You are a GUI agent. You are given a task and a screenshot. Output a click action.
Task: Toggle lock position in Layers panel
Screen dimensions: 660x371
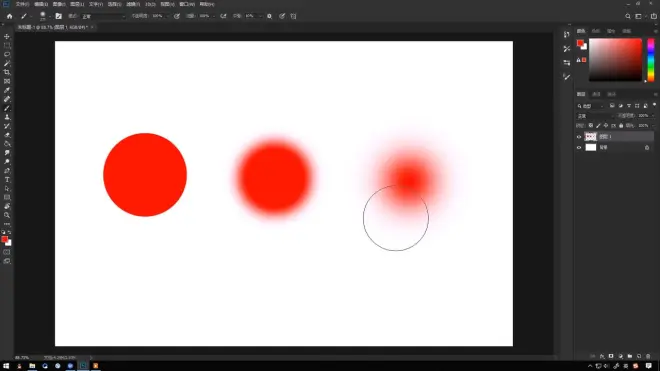[606, 125]
